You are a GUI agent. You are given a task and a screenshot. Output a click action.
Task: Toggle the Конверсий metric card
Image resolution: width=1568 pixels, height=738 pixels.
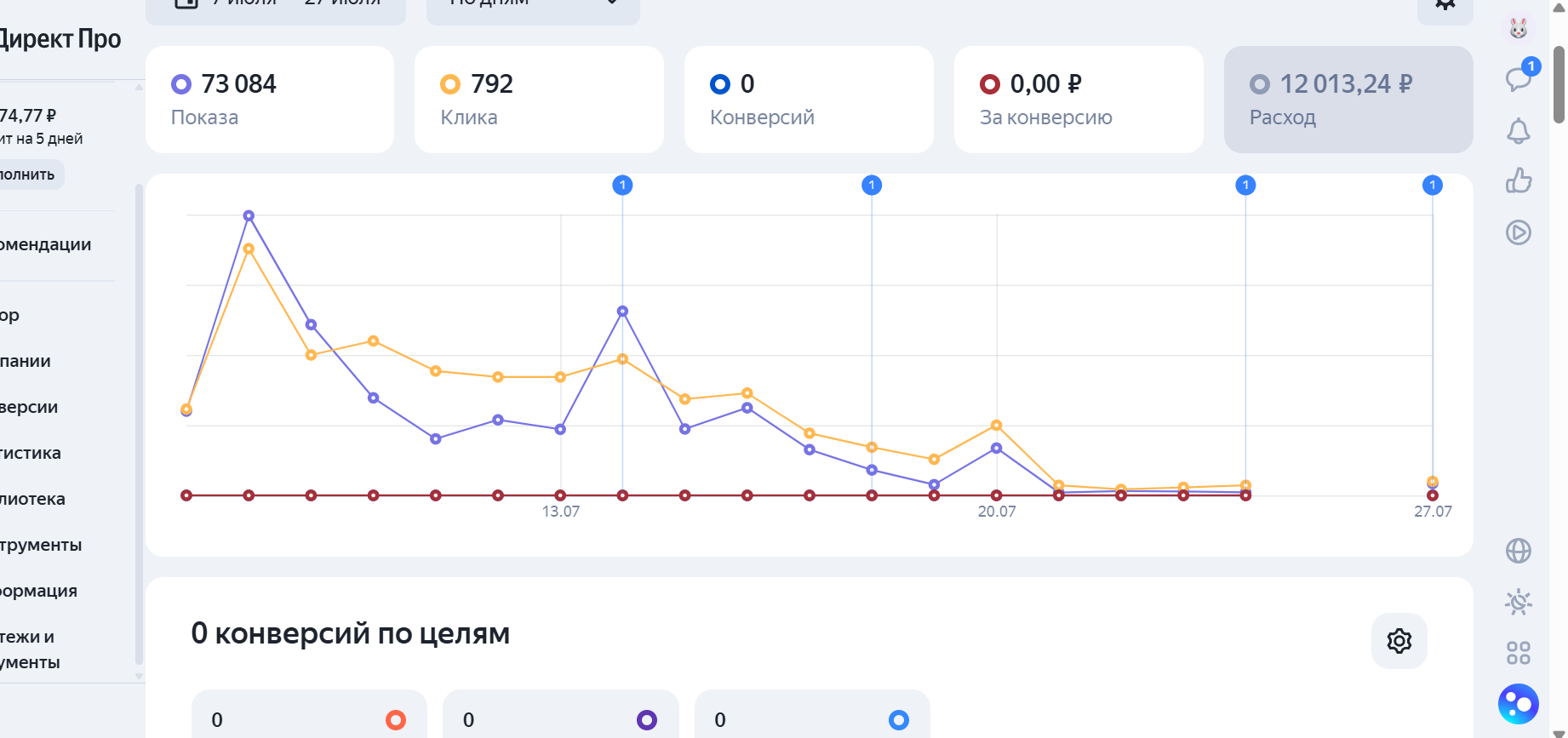pos(809,100)
